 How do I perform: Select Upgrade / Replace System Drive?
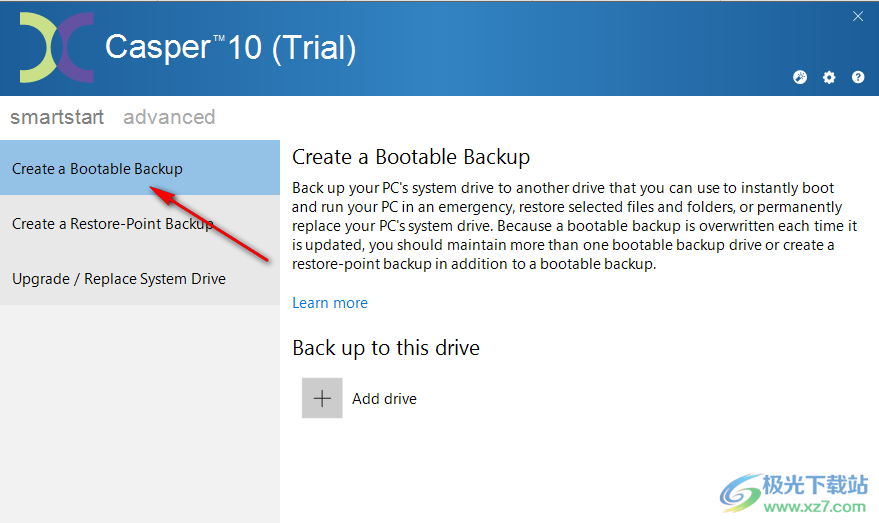click(x=118, y=279)
